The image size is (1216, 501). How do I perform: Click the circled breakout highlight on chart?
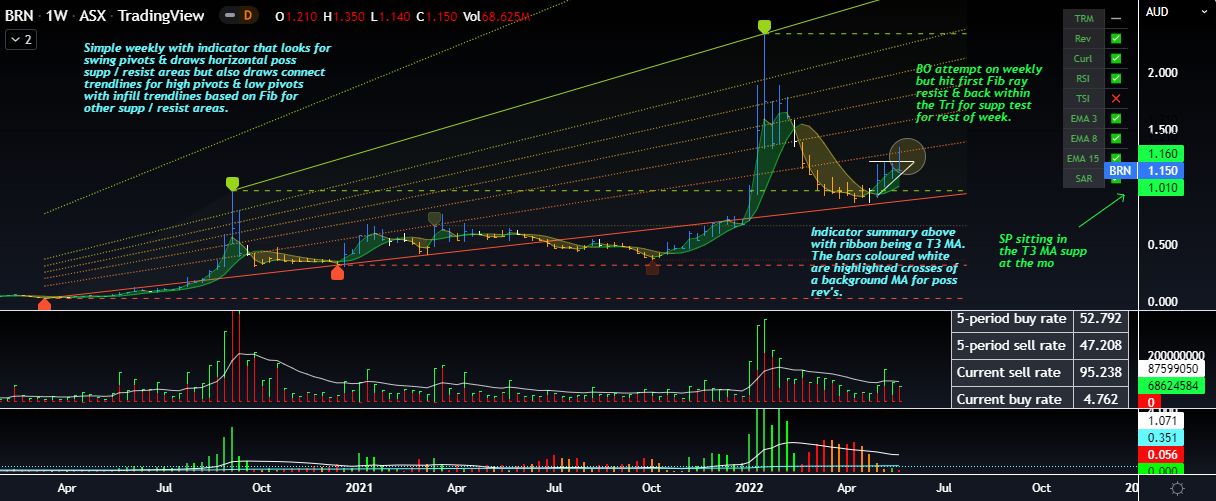[907, 154]
